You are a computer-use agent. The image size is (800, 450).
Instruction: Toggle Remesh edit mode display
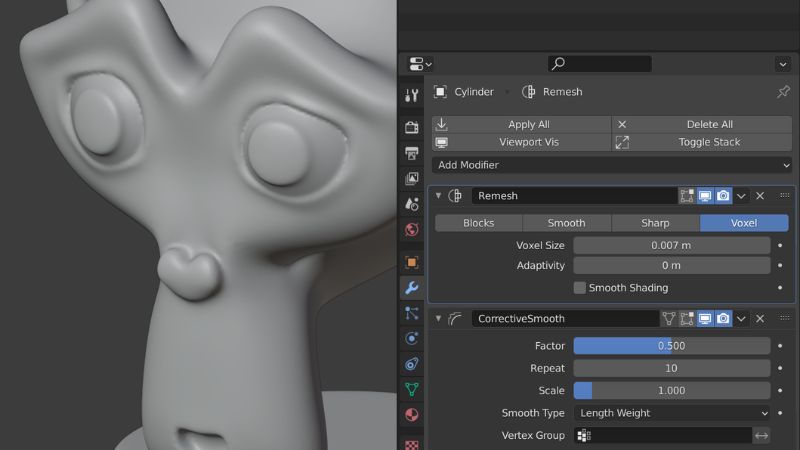[687, 196]
